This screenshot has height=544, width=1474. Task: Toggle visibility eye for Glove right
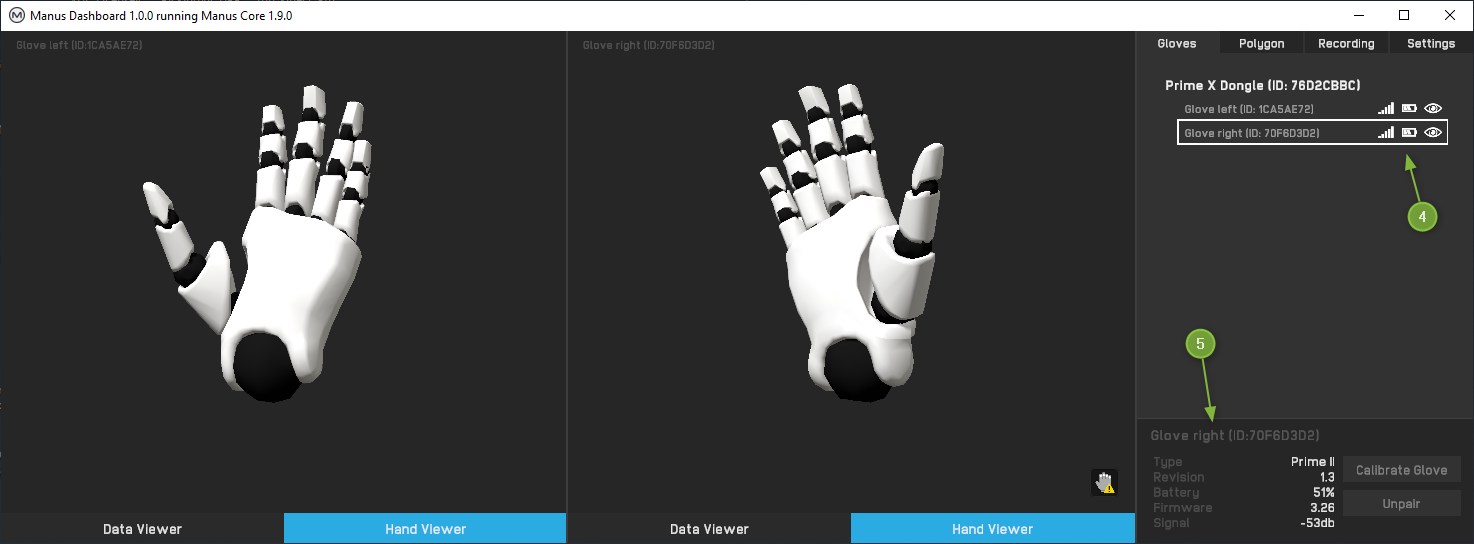tap(1433, 133)
